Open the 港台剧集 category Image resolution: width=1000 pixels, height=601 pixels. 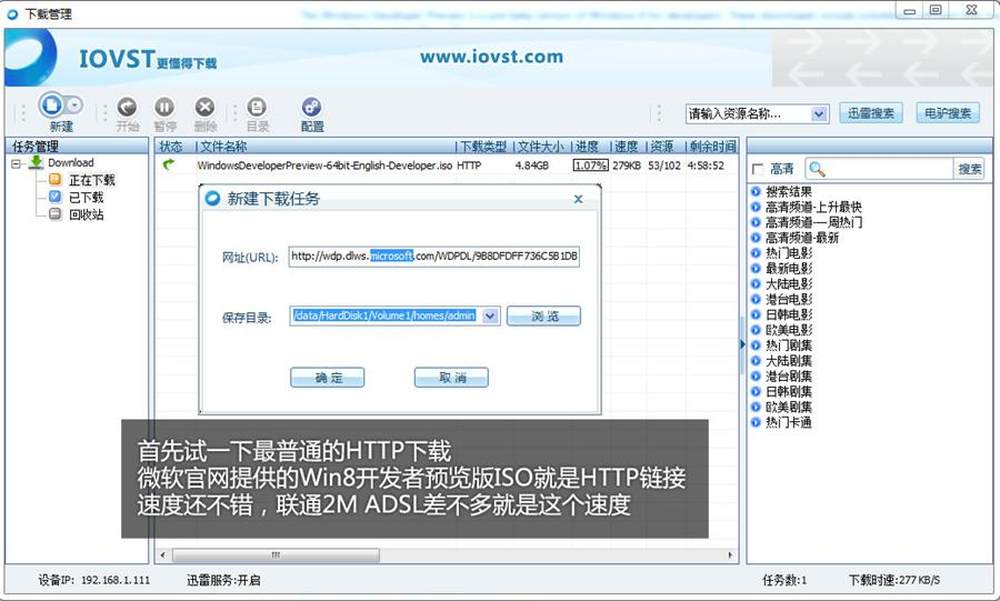[x=788, y=376]
